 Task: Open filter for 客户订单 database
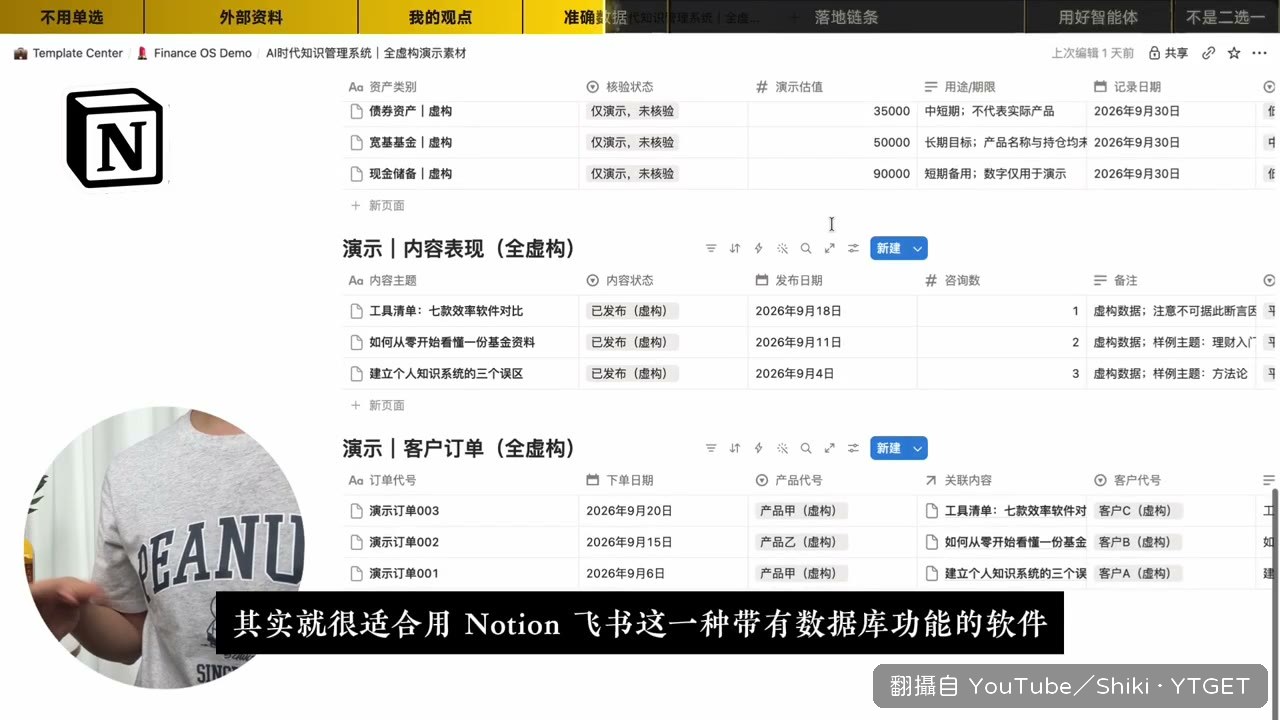tap(711, 448)
